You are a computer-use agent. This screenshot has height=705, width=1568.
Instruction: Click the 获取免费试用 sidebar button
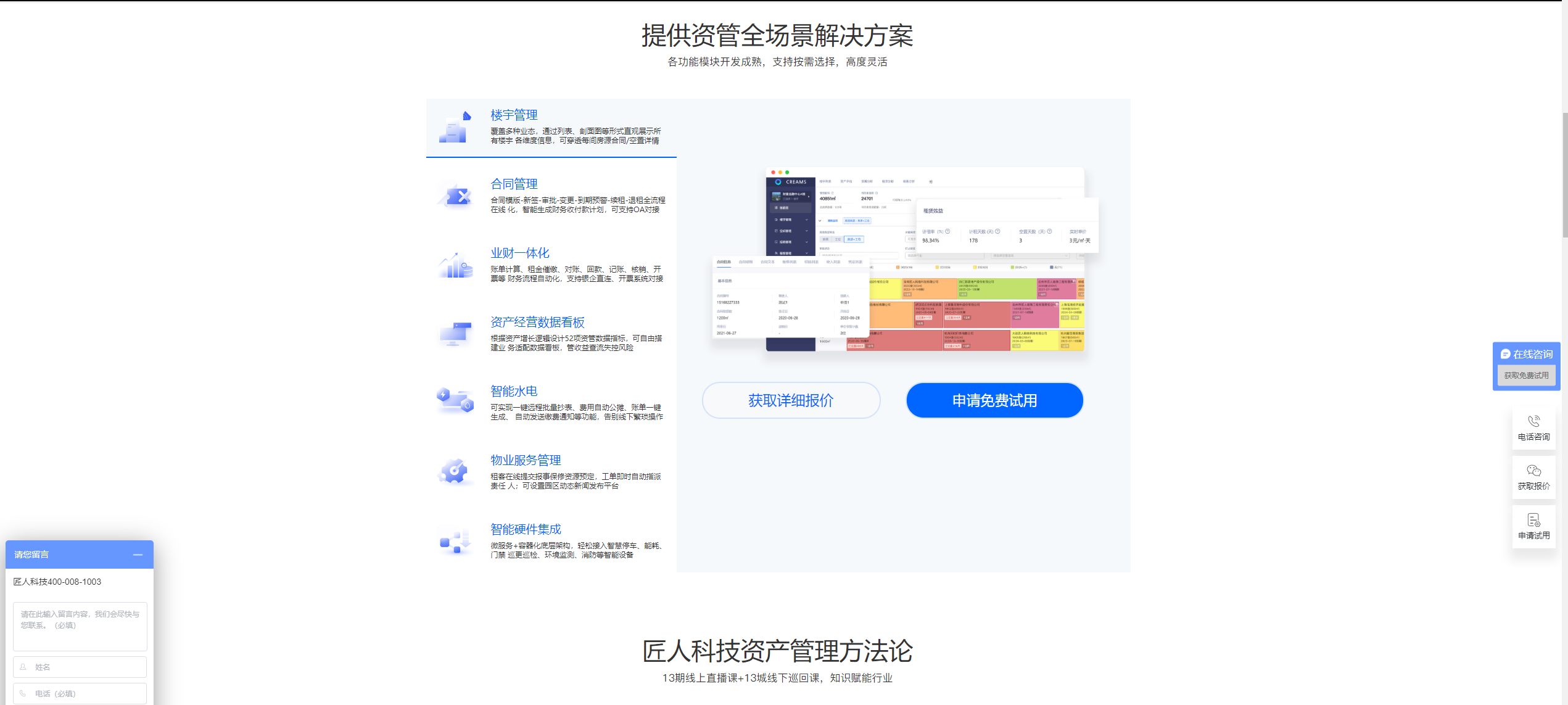click(x=1526, y=376)
